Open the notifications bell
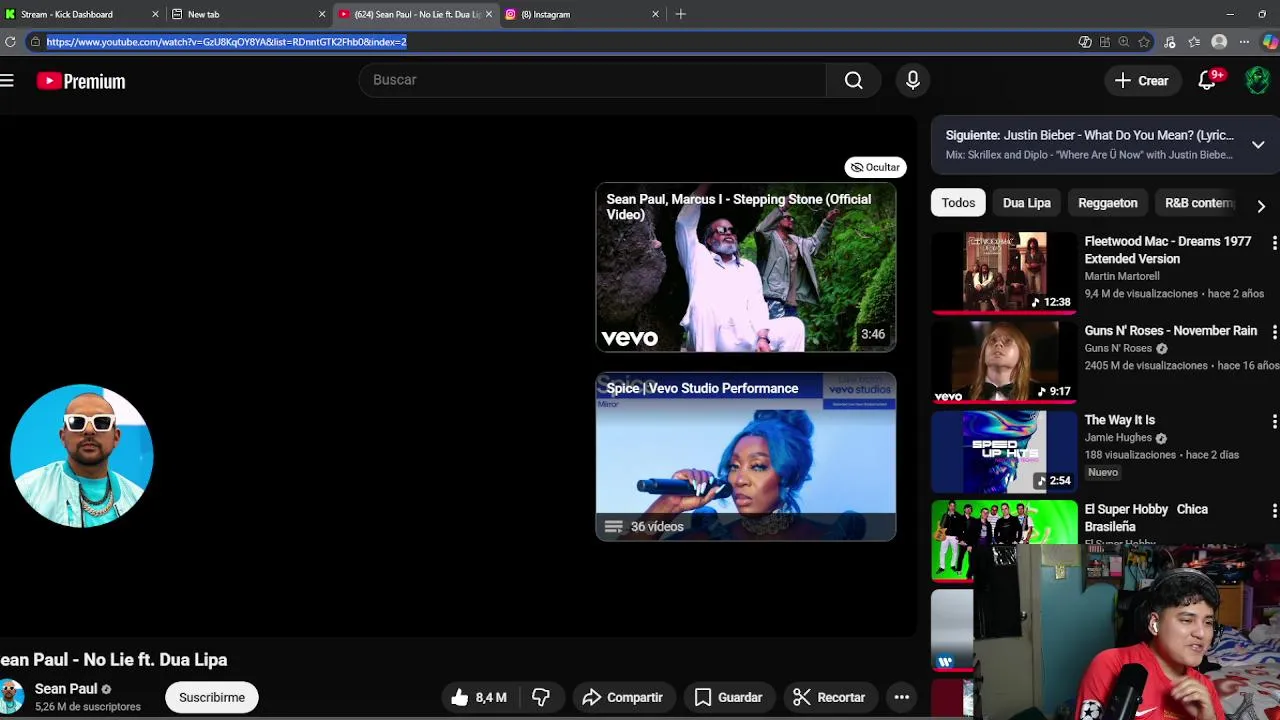 [1207, 81]
